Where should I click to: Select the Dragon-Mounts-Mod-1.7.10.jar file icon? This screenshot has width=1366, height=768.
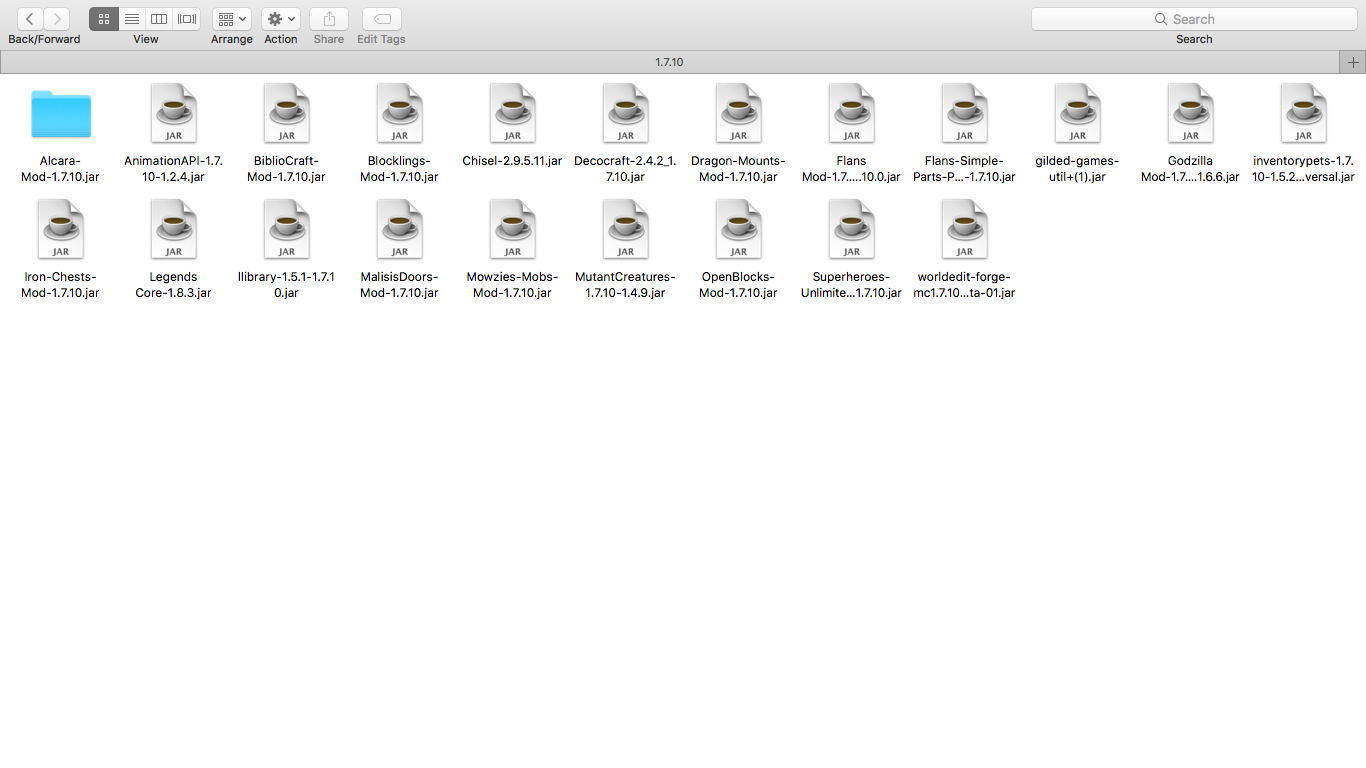(x=739, y=113)
